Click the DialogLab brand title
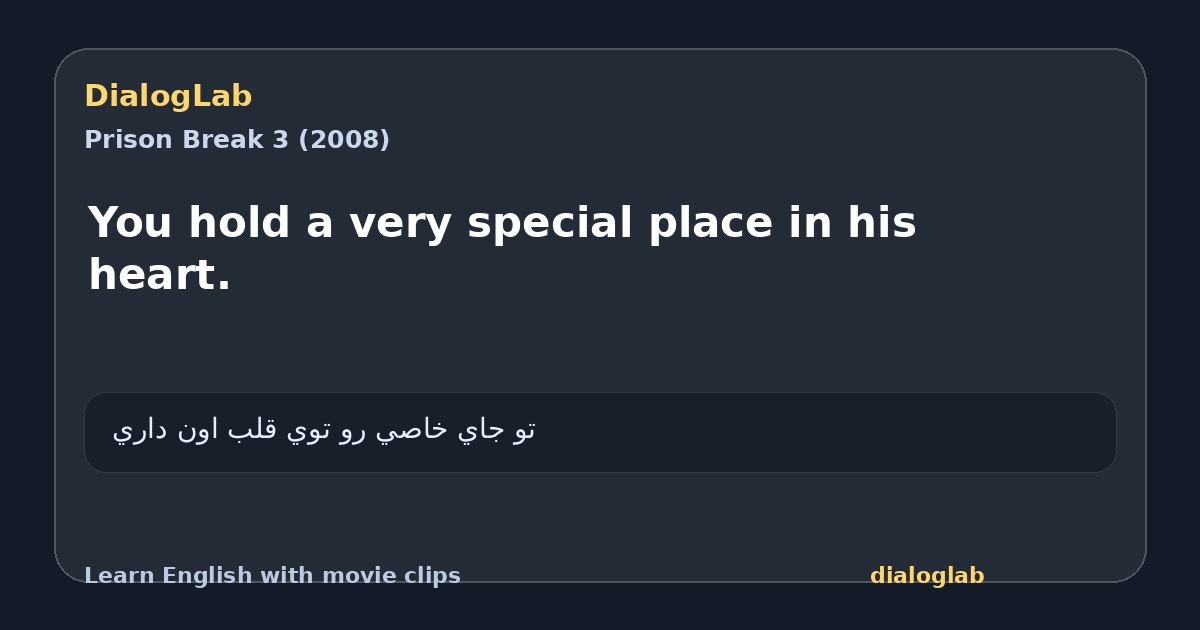 click(x=168, y=96)
